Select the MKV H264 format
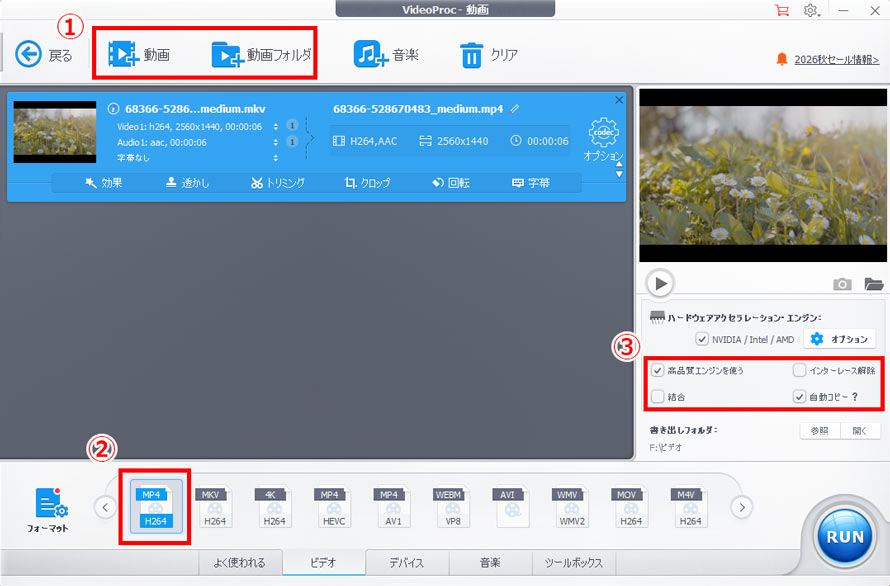The image size is (890, 586). [x=214, y=507]
